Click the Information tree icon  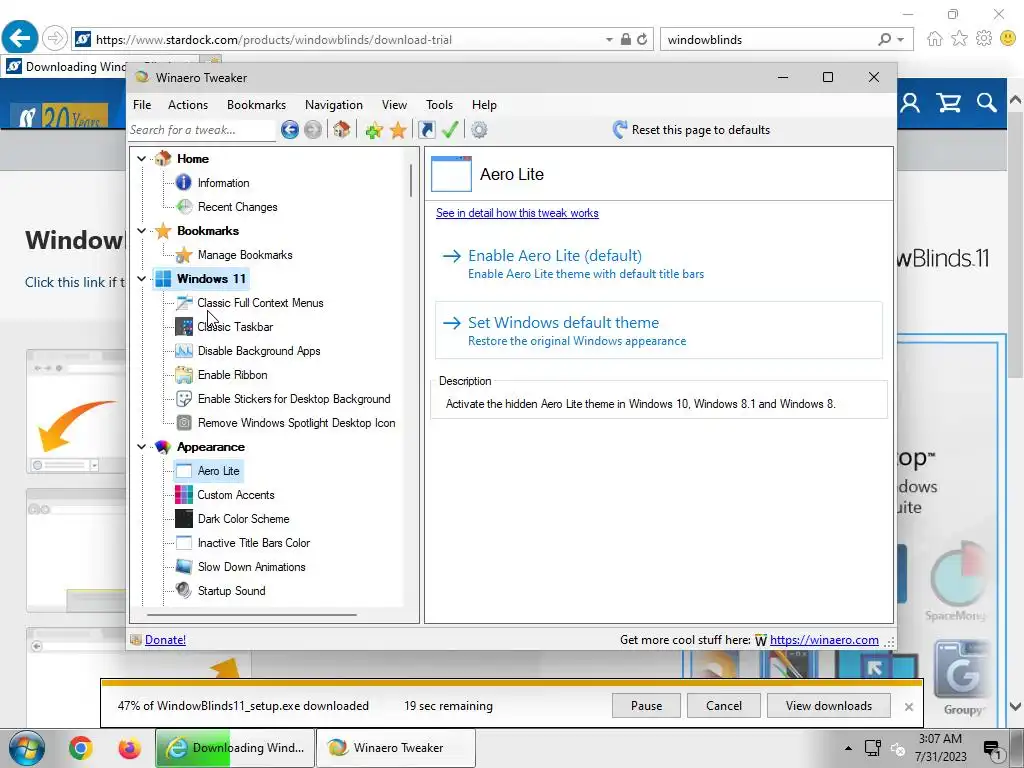[184, 182]
